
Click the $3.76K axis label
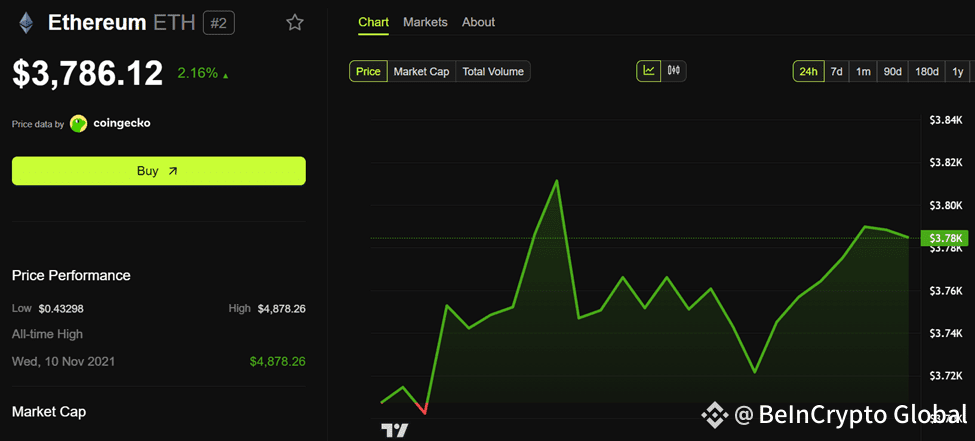pos(945,291)
